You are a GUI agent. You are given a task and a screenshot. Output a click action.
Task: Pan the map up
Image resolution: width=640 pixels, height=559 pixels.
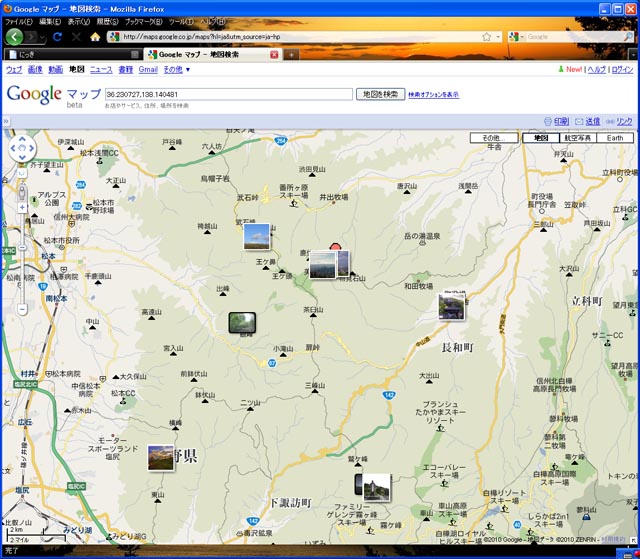[x=22, y=140]
